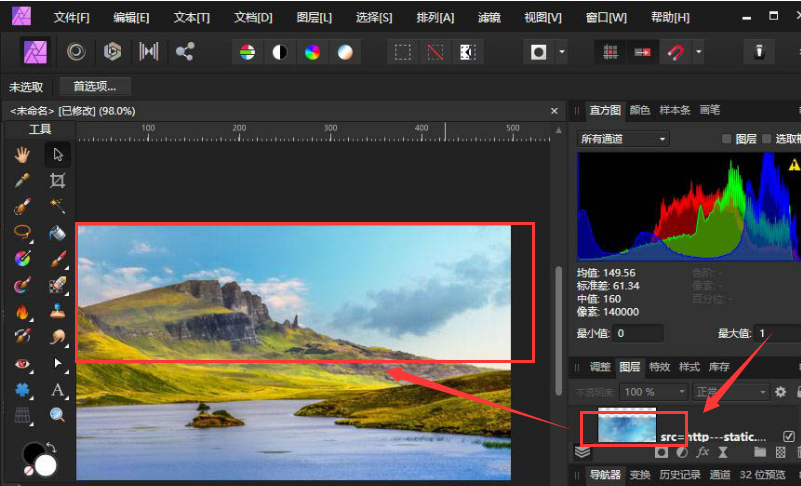Switch to the 调整 tab
Screen dimensions: 801x486
(600, 366)
